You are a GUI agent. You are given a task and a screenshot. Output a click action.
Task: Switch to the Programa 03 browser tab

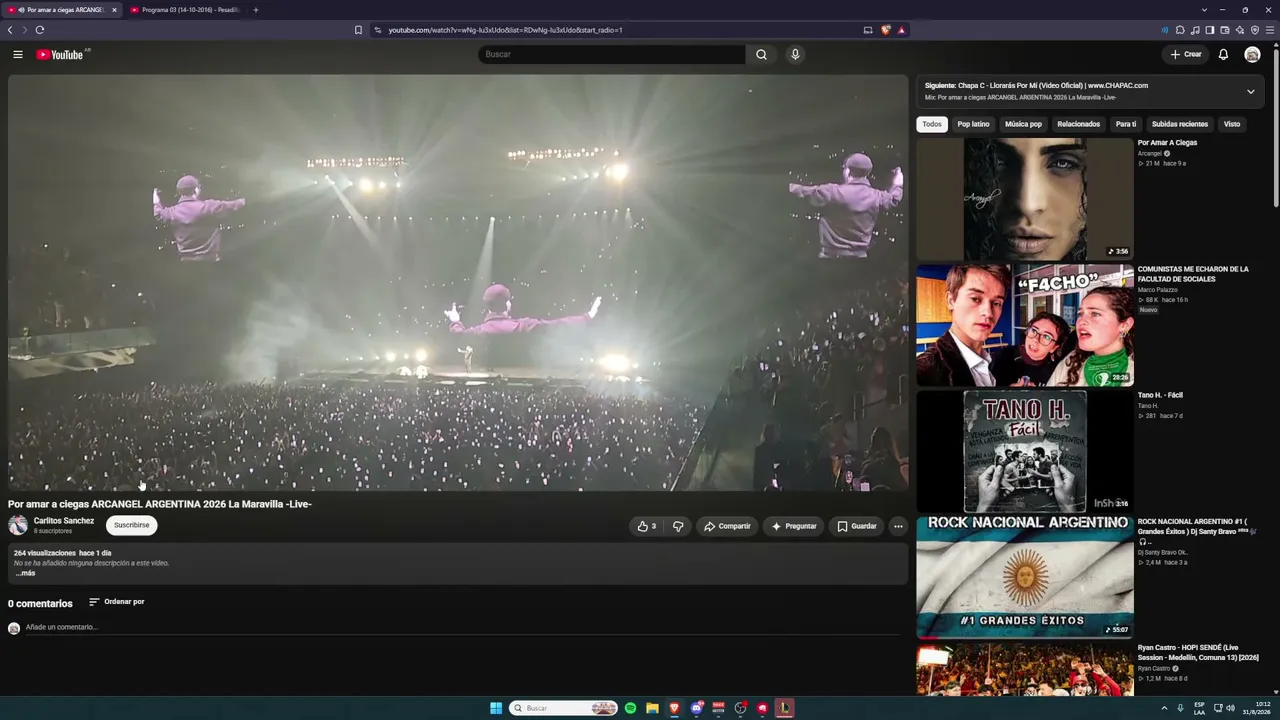tap(185, 10)
